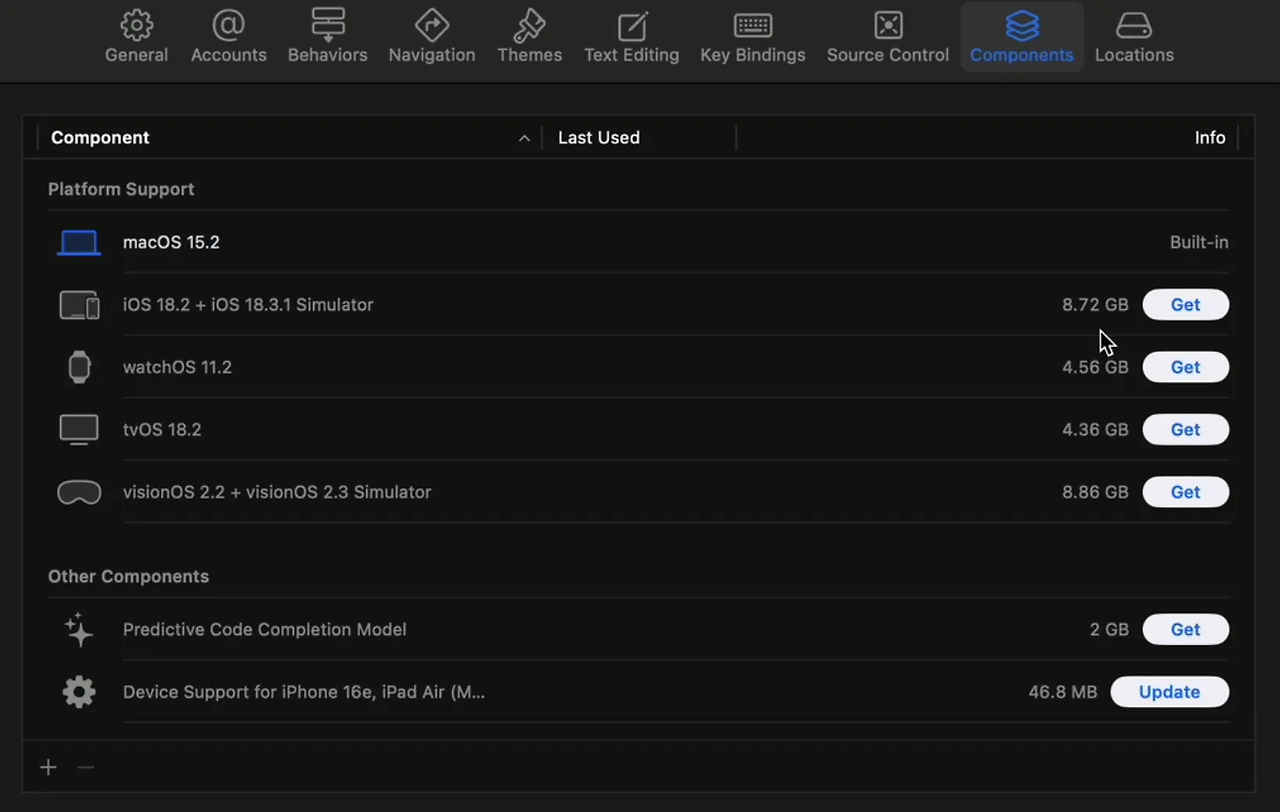Update Device Support for iPhone 16e
The width and height of the screenshot is (1280, 812).
pyautogui.click(x=1169, y=692)
